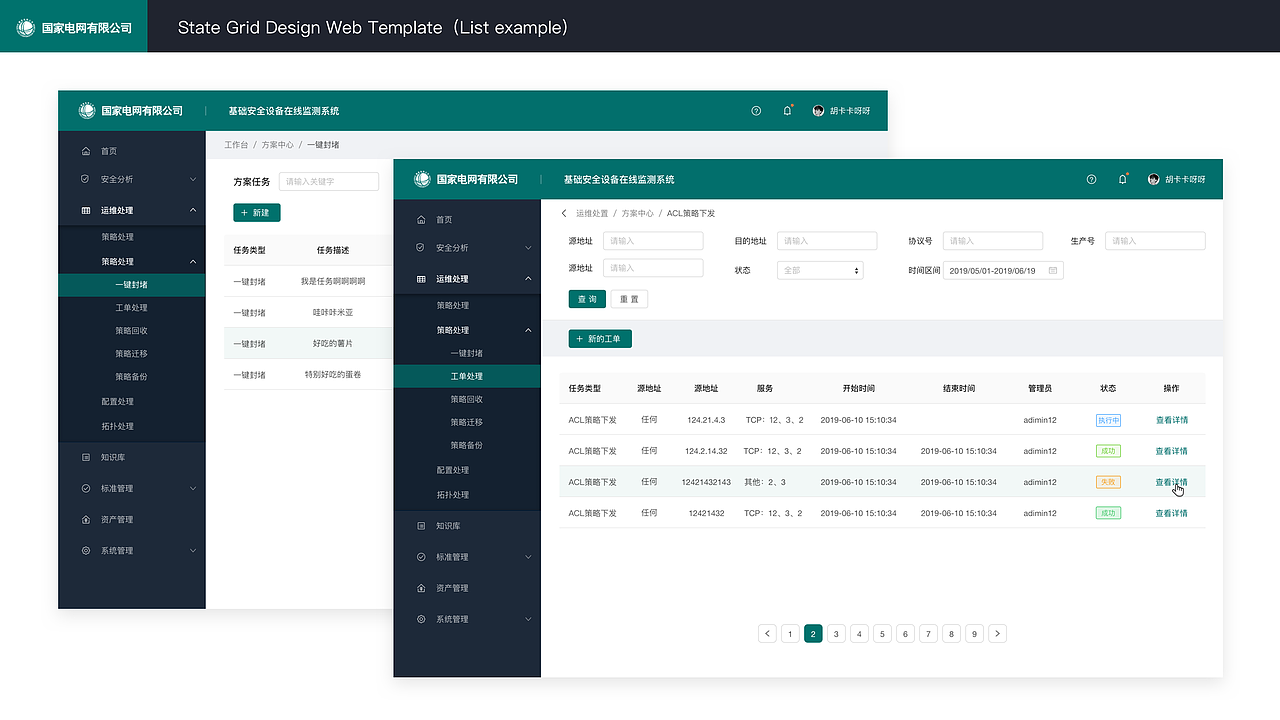This screenshot has width=1280, height=720.
Task: Focus the 目的地址 input field
Action: (x=827, y=241)
